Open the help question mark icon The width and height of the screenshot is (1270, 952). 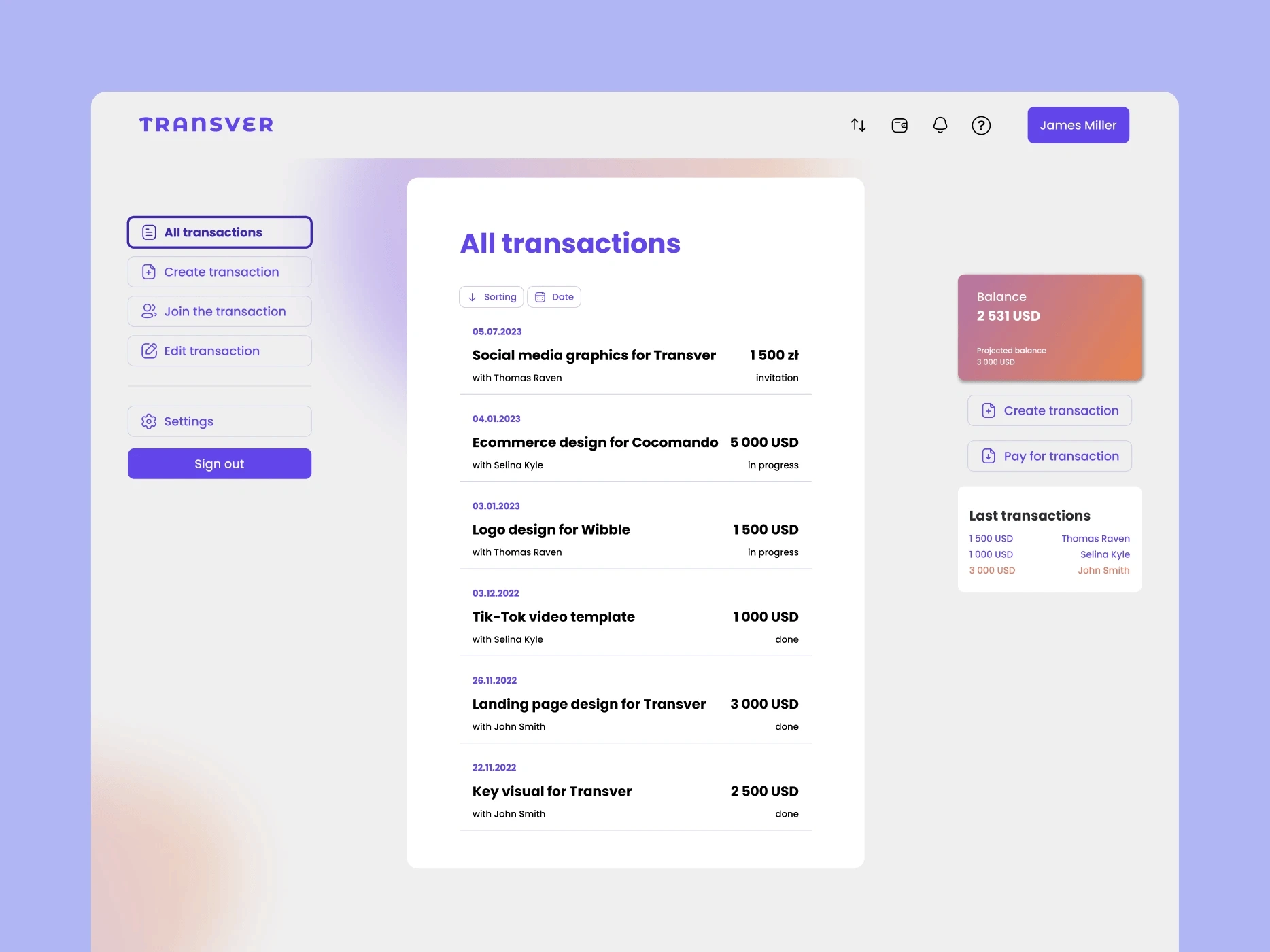pos(981,125)
